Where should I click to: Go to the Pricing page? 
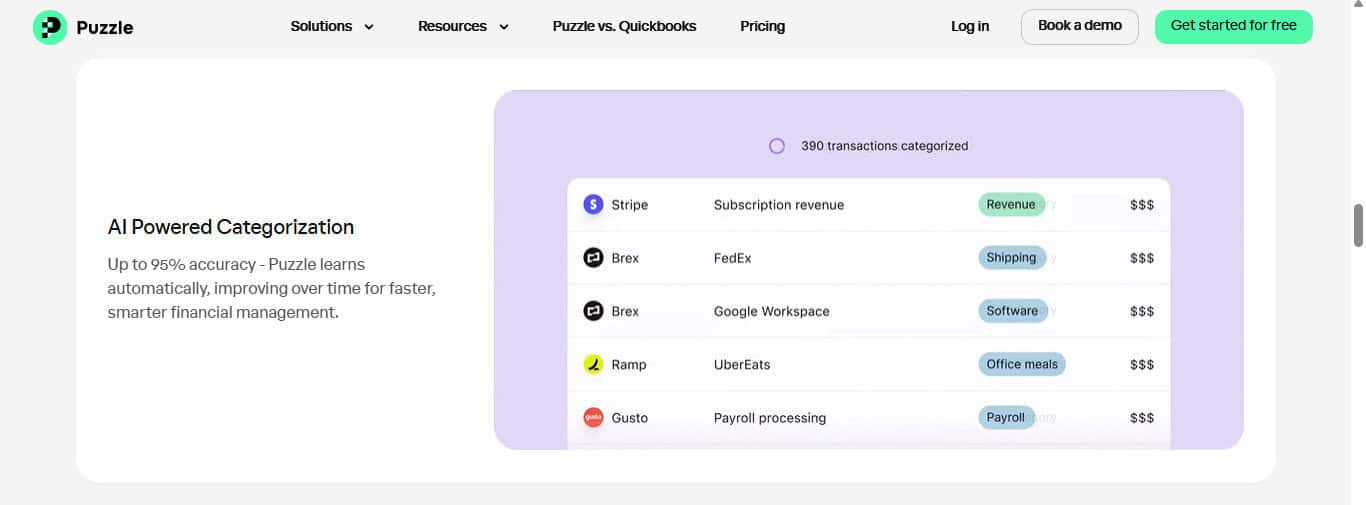point(762,26)
